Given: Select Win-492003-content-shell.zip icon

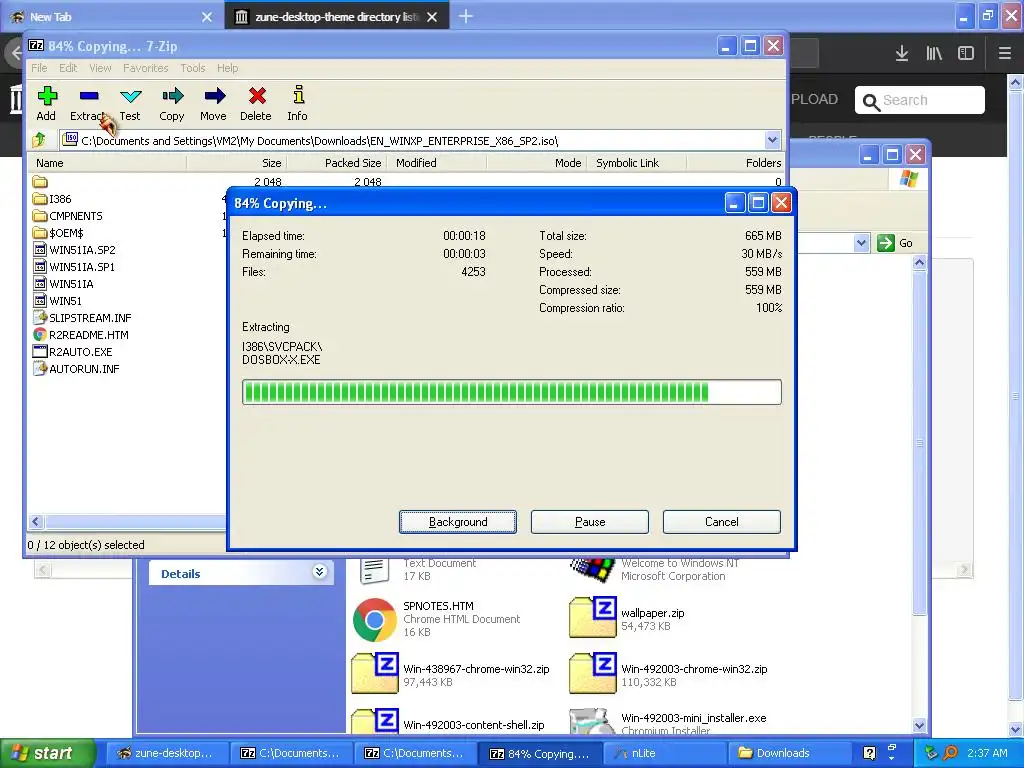Looking at the screenshot, I should pos(375,722).
